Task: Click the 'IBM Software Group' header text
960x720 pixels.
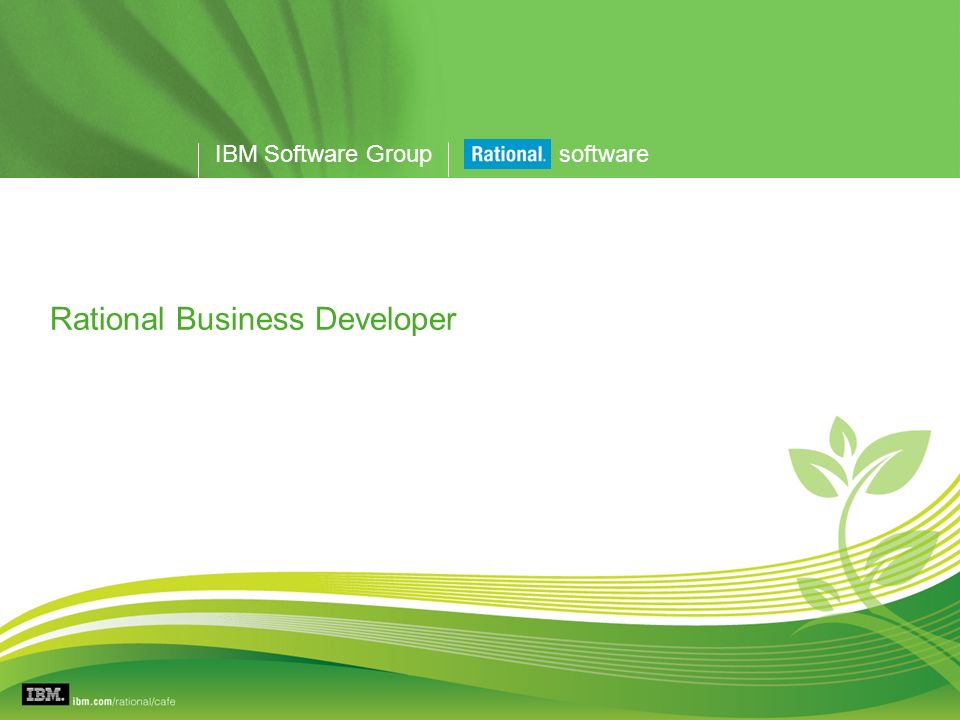Action: pyautogui.click(x=323, y=154)
